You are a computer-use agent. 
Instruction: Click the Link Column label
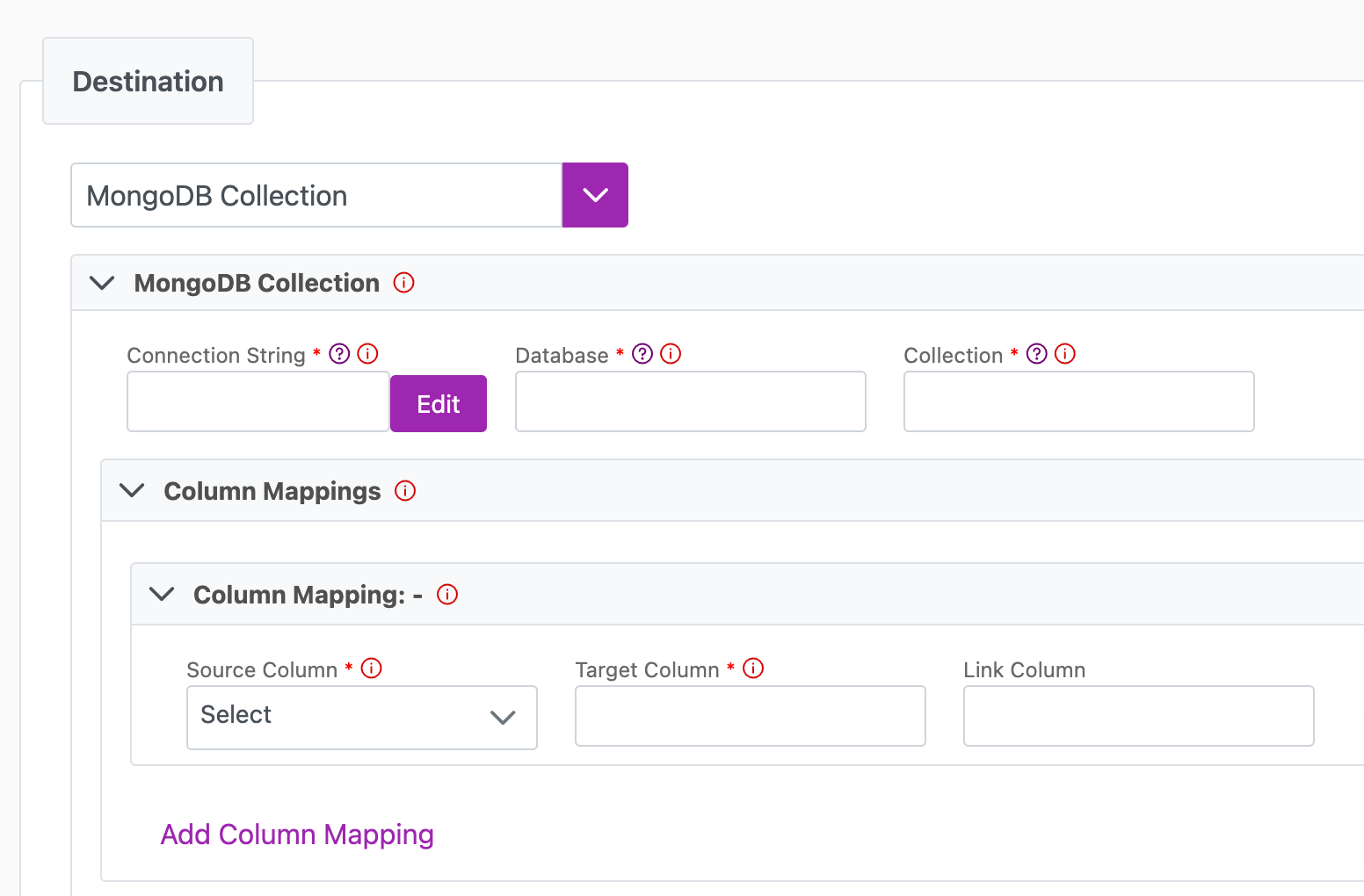tap(1025, 669)
